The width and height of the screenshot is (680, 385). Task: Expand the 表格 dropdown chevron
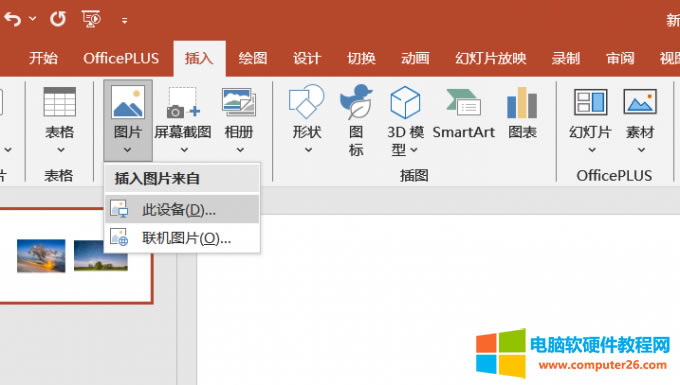61,150
